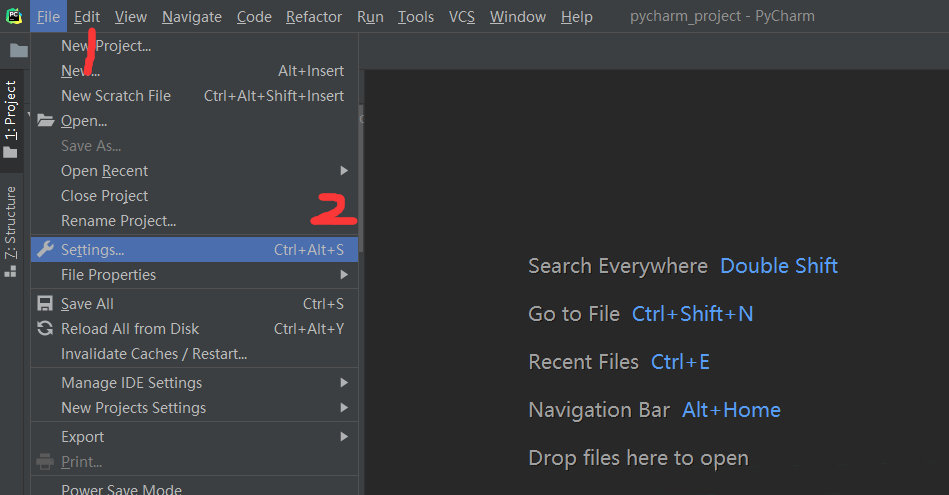Open the VCS menu
The image size is (949, 495).
point(461,17)
